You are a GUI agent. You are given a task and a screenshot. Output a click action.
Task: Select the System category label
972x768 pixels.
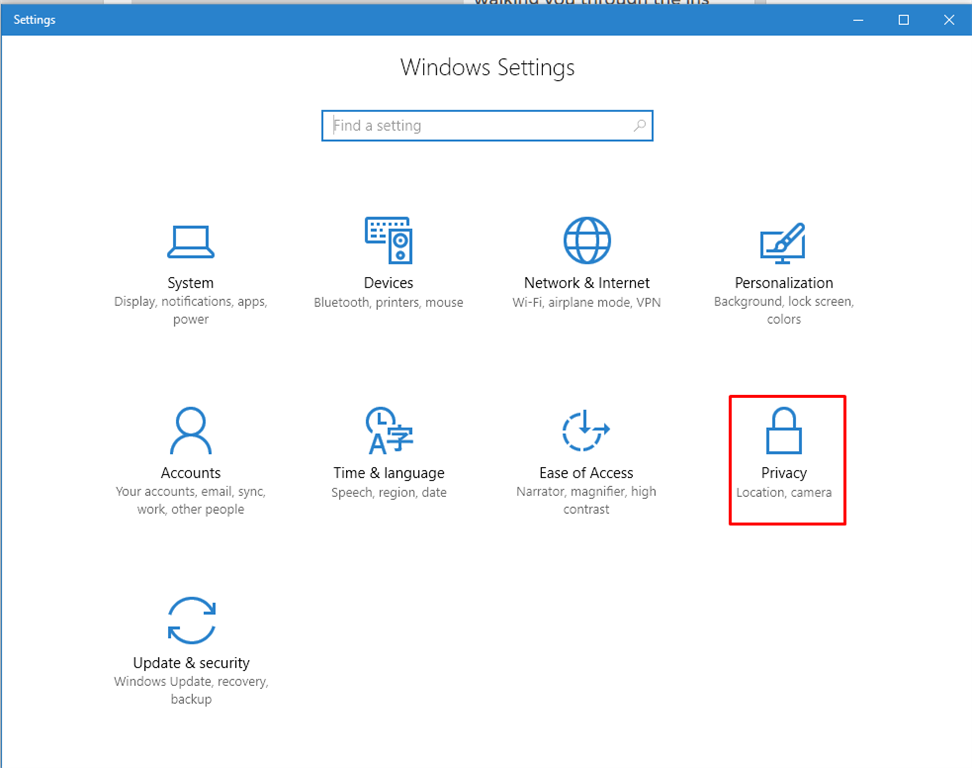[x=190, y=283]
